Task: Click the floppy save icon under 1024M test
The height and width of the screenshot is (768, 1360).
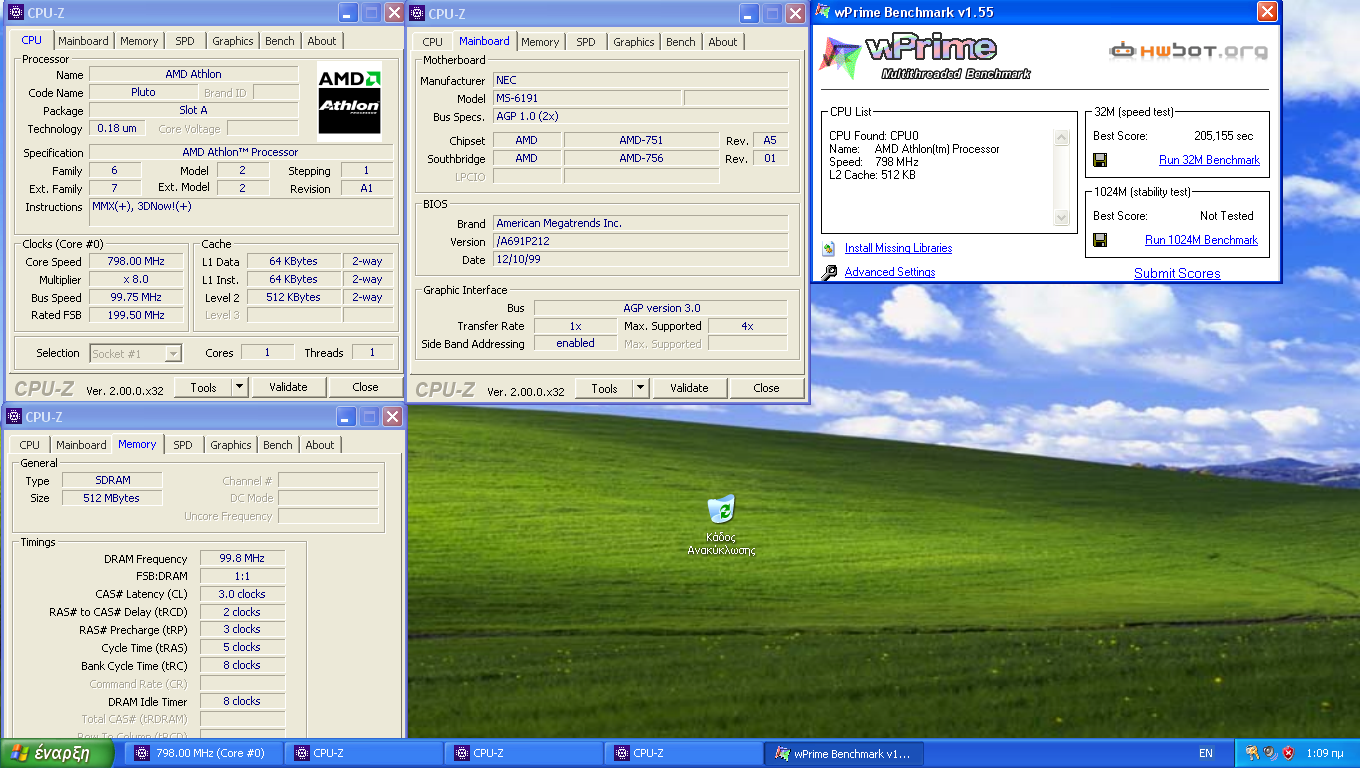Action: [1100, 240]
